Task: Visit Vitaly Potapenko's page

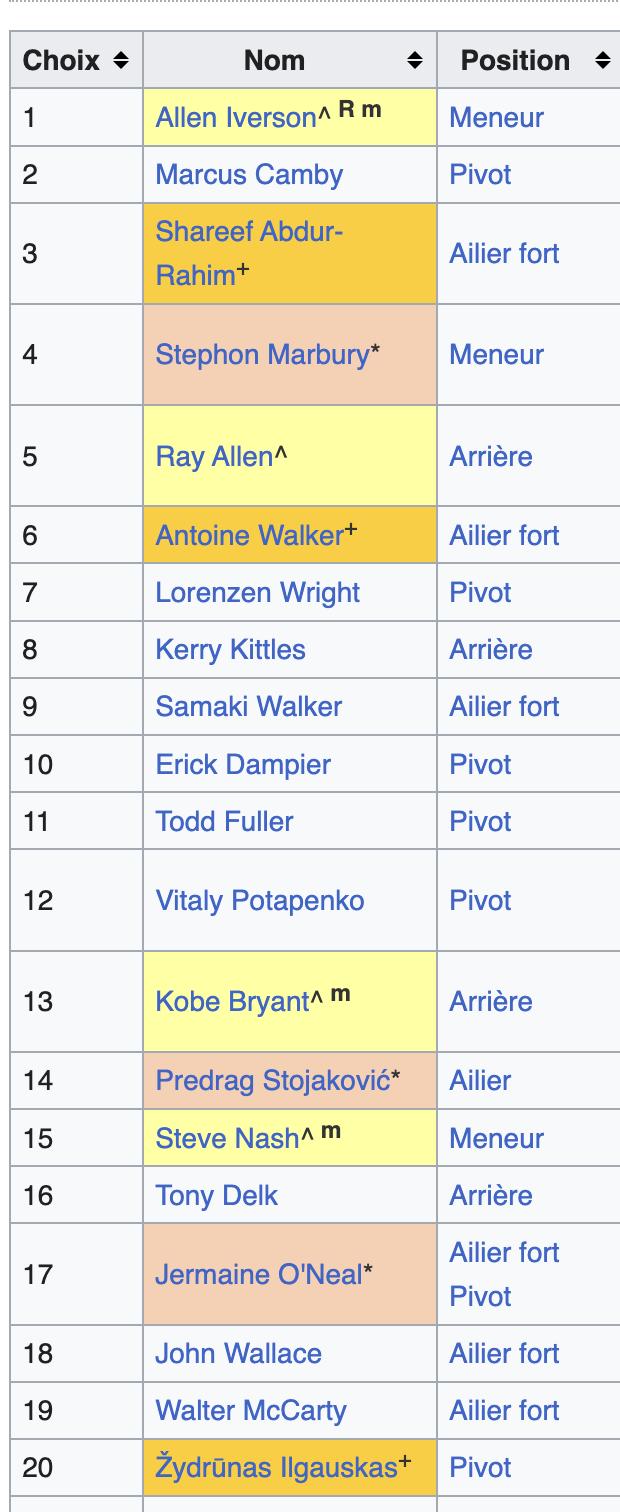Action: click(x=260, y=901)
